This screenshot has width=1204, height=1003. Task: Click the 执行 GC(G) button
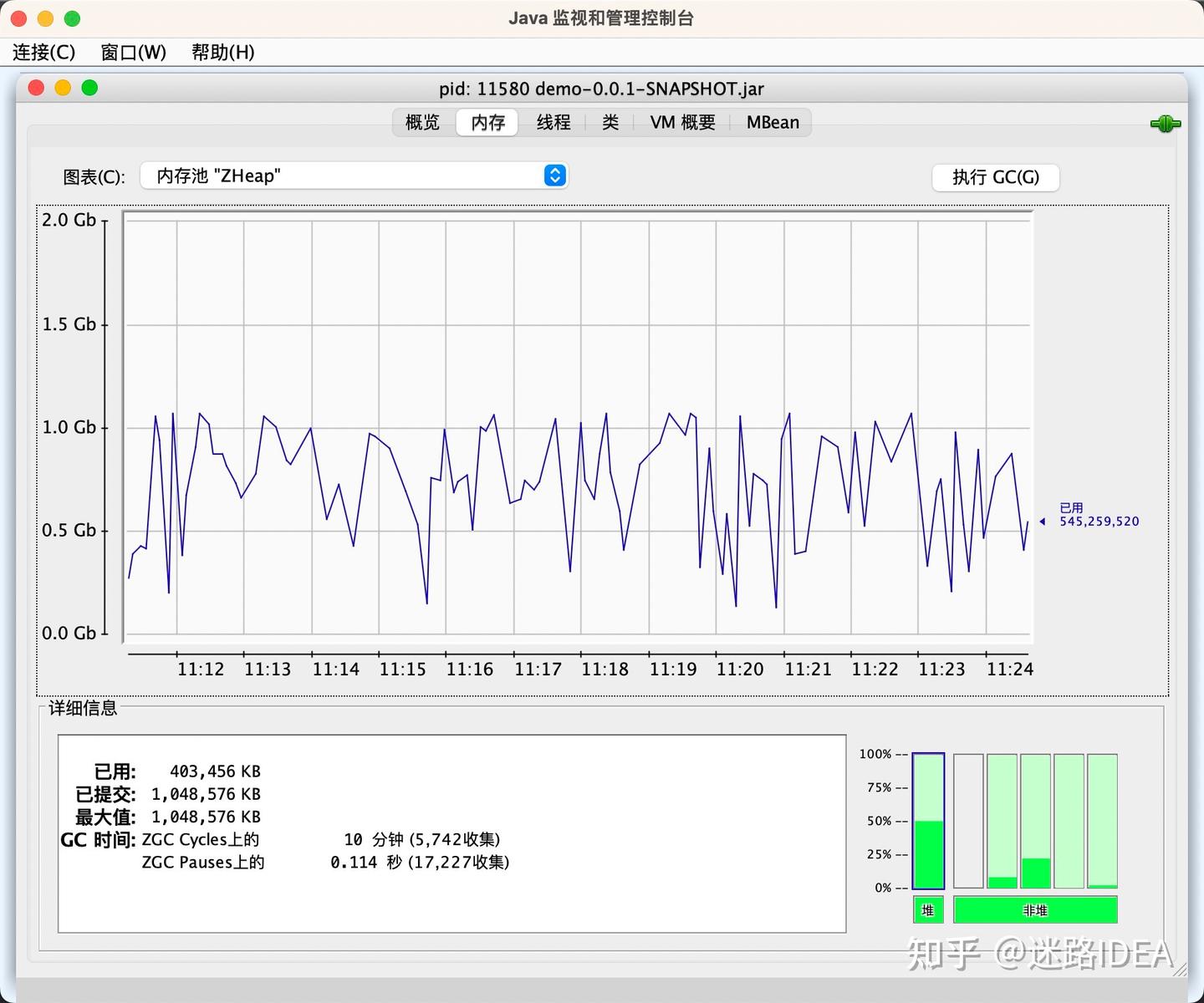[996, 177]
